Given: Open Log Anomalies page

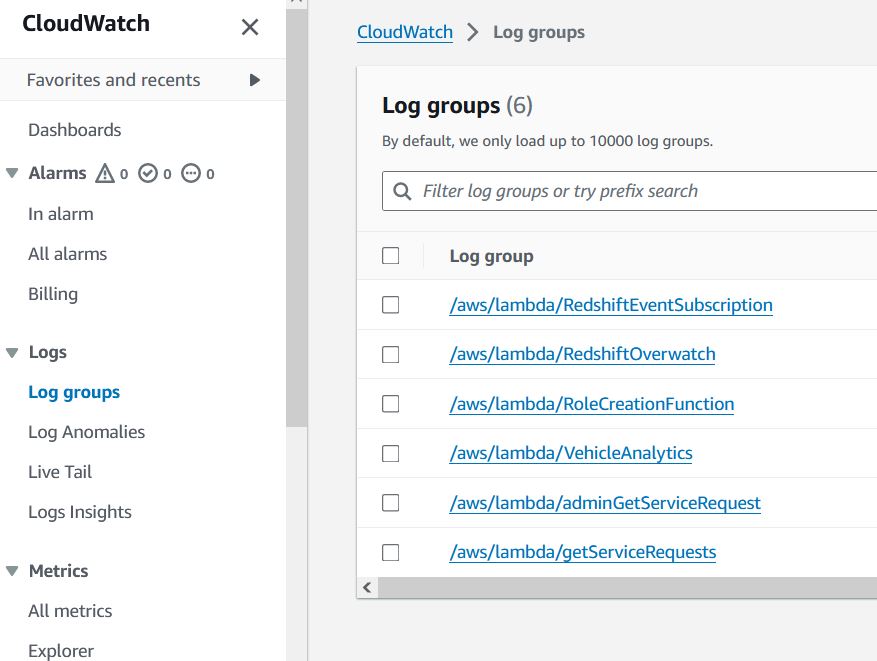Looking at the screenshot, I should coord(86,432).
